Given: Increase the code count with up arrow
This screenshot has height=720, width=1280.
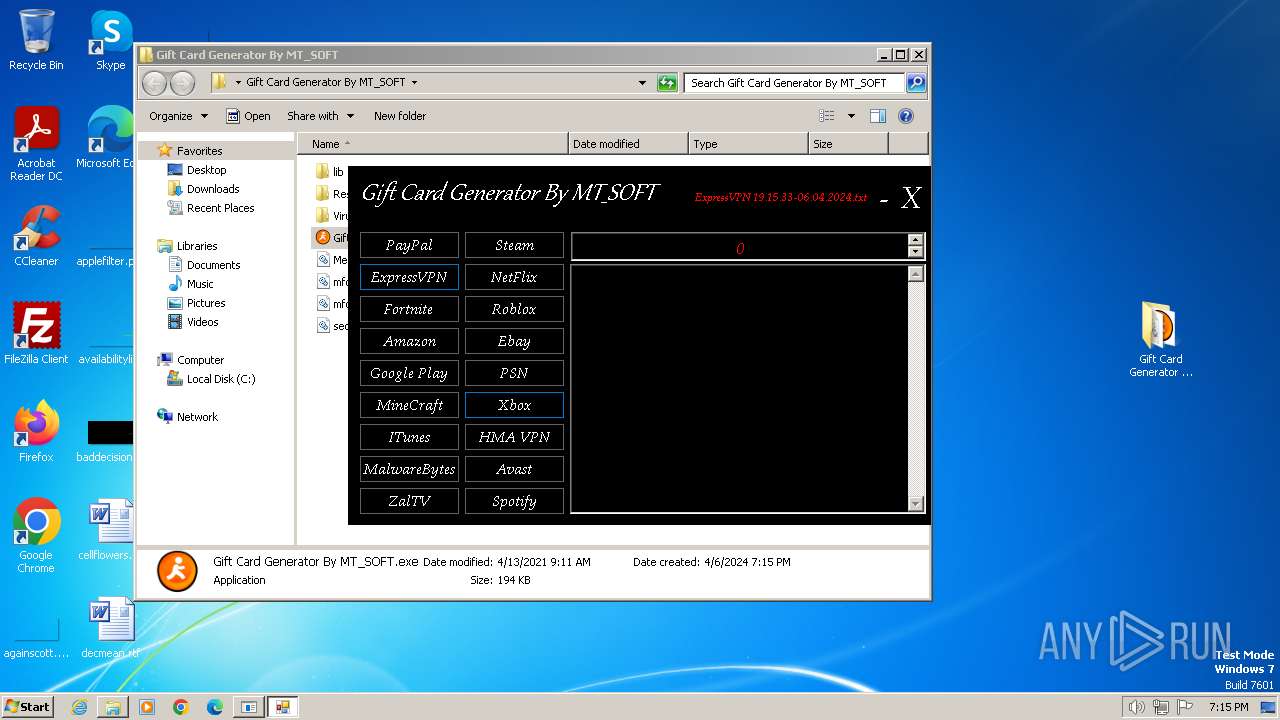Looking at the screenshot, I should click(915, 240).
